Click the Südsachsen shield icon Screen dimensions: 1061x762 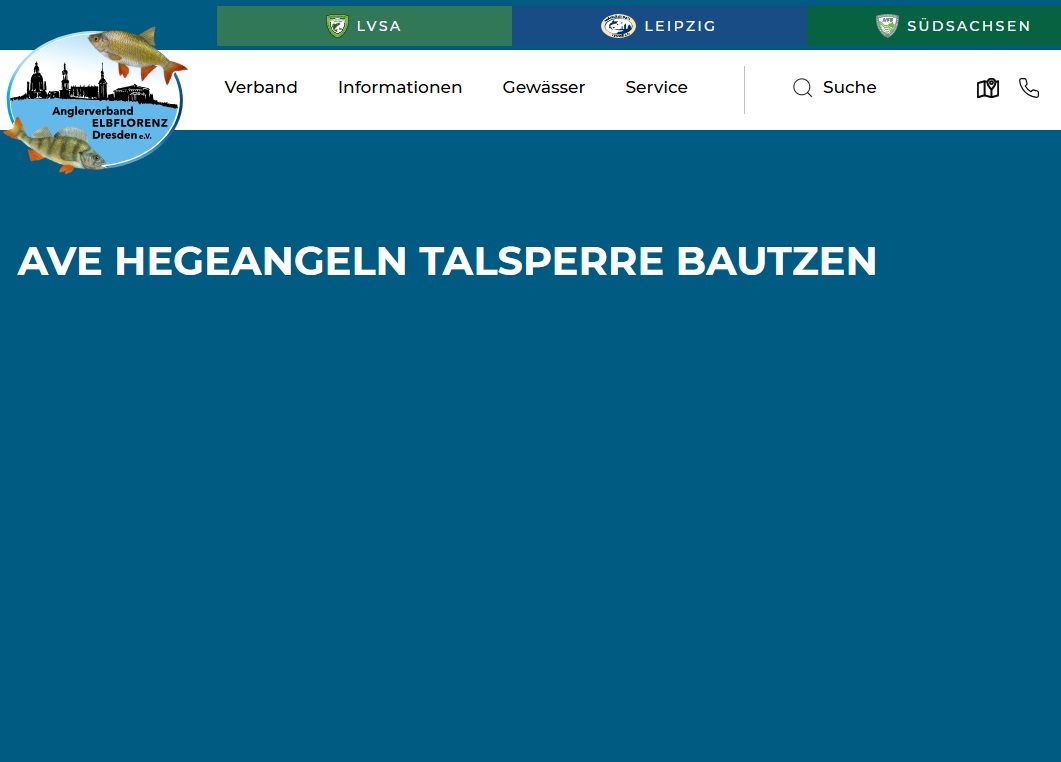887,26
